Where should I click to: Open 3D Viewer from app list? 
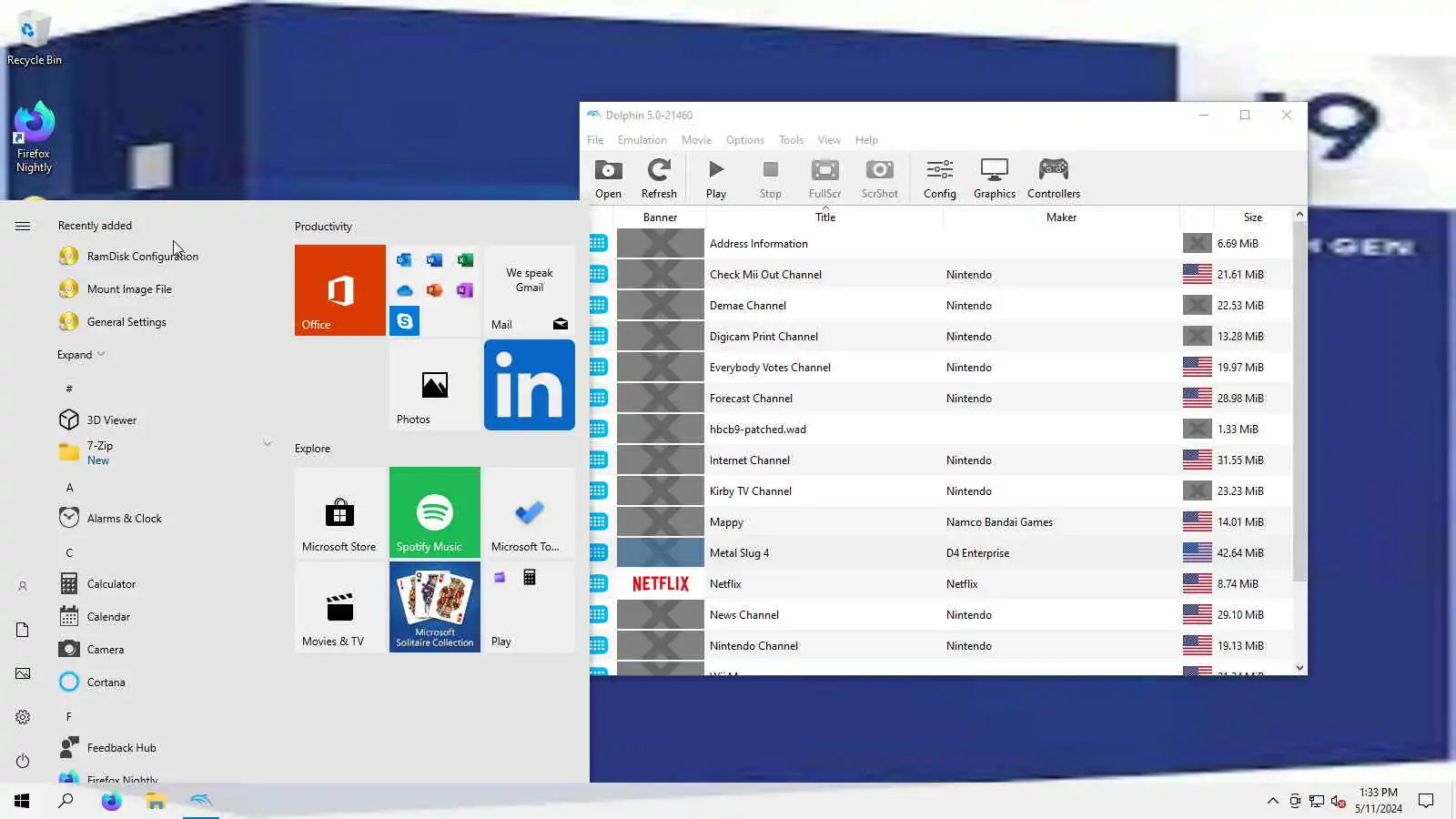coord(164,420)
